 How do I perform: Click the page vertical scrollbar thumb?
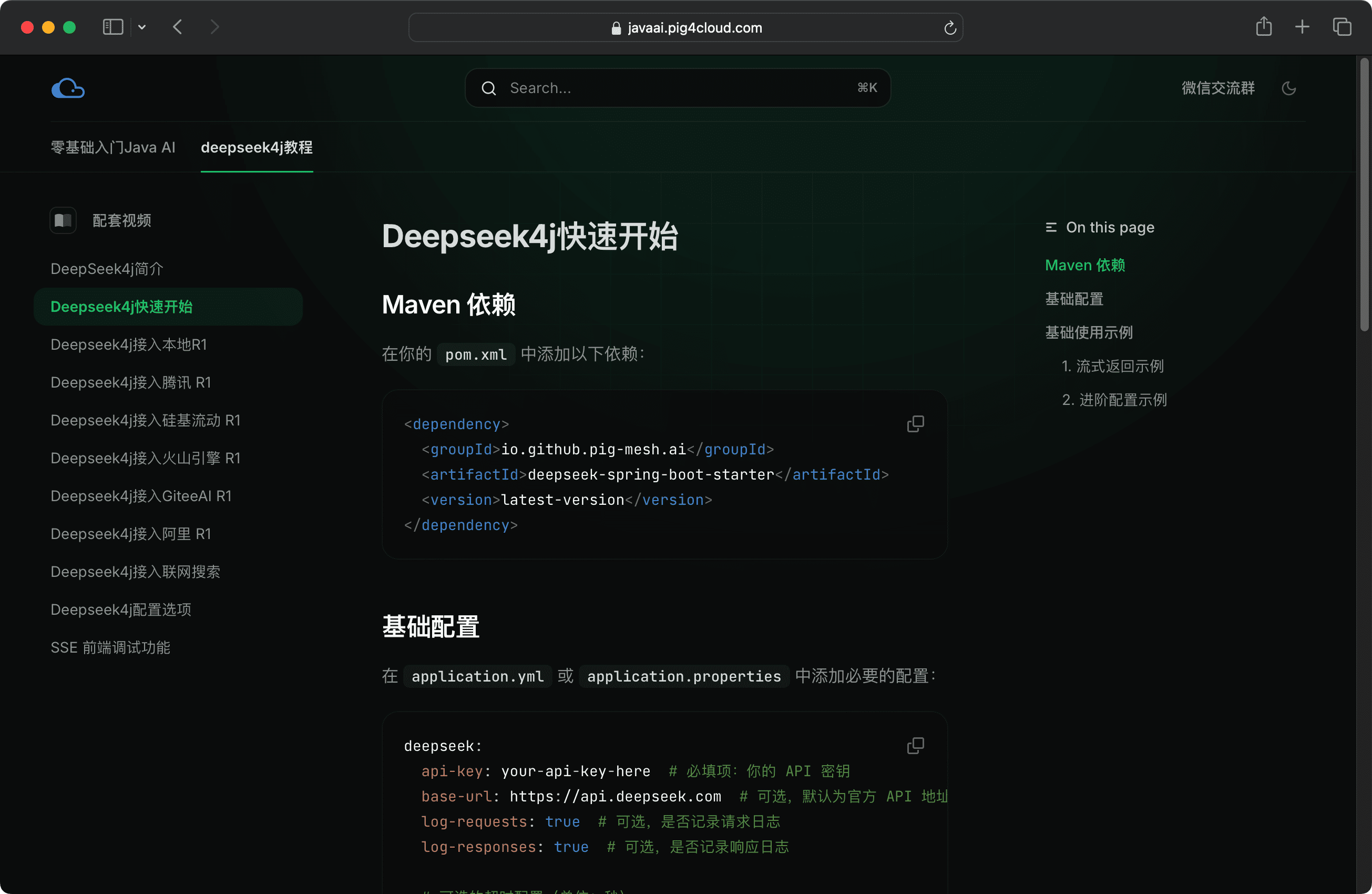(1364, 195)
